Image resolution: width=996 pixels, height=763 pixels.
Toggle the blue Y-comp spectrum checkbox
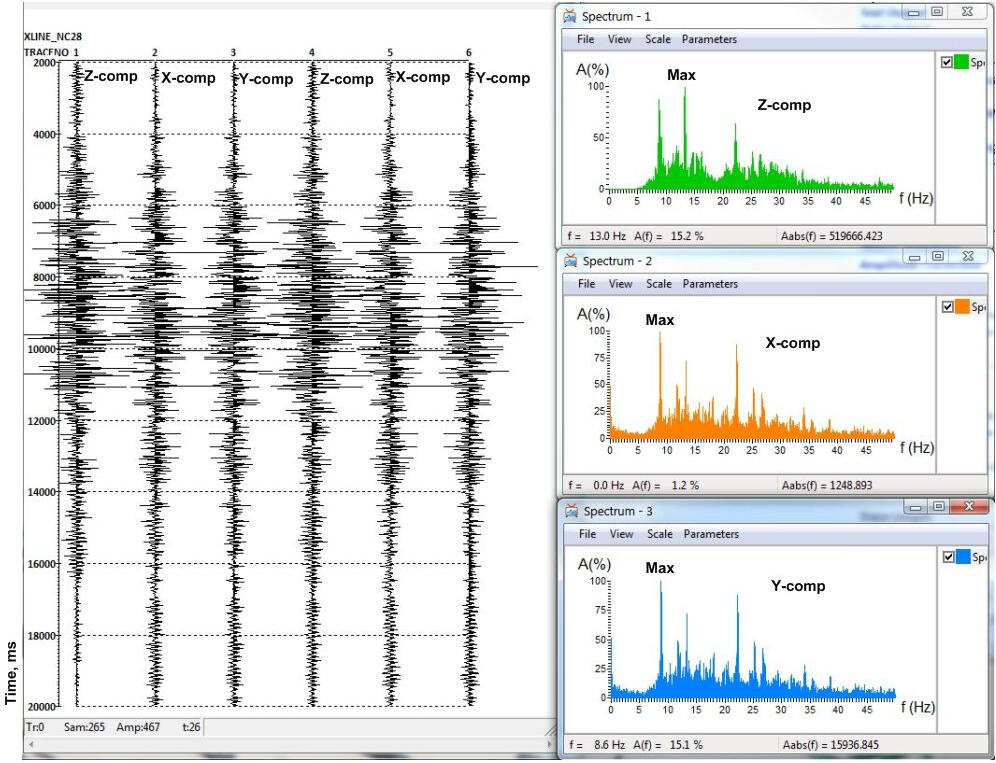click(x=948, y=557)
